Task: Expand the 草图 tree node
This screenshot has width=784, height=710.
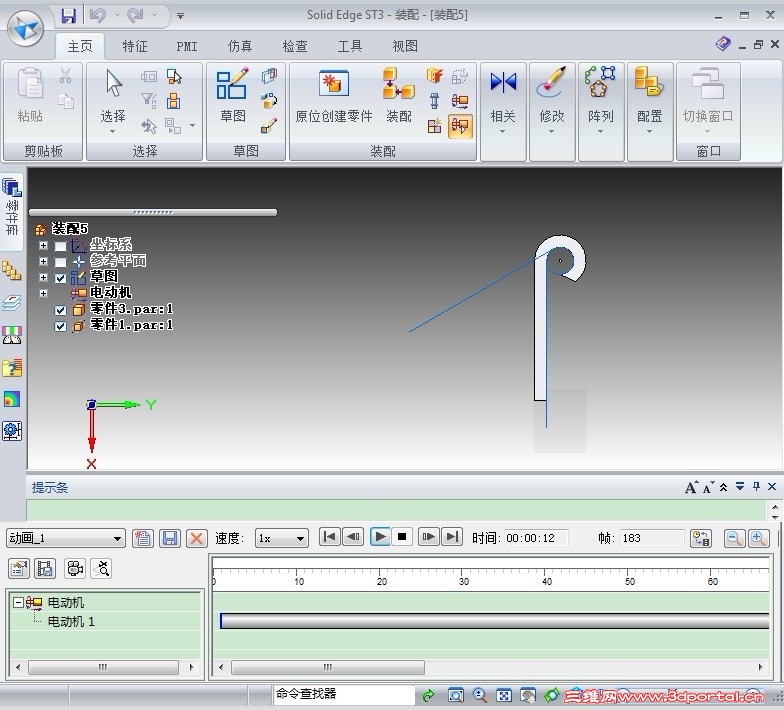Action: [x=44, y=278]
